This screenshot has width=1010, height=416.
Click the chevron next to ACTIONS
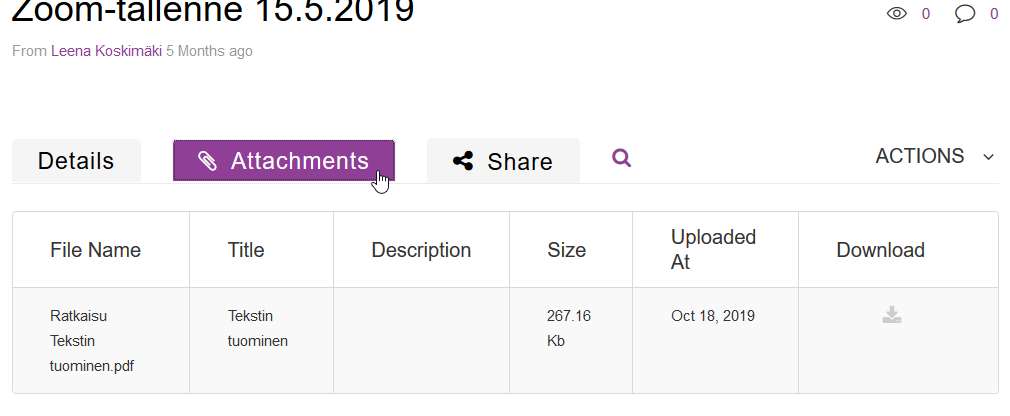click(989, 157)
